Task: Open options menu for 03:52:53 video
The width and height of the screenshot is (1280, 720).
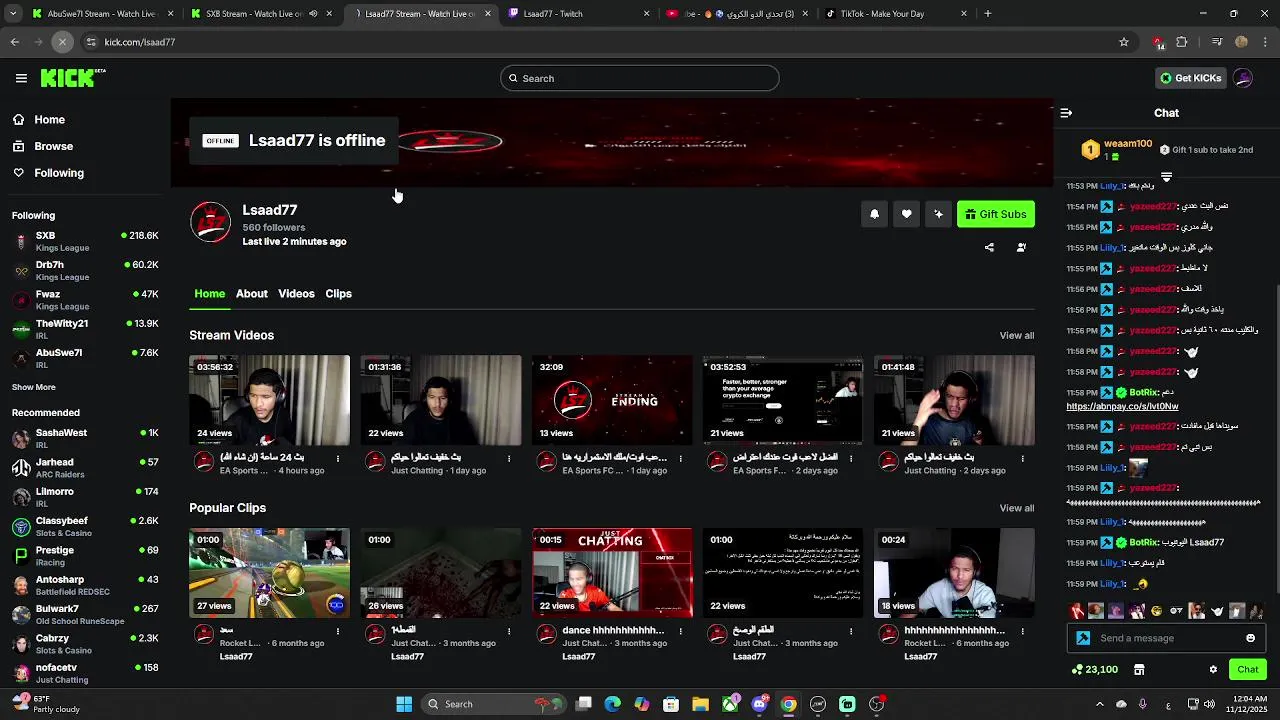Action: (851, 459)
